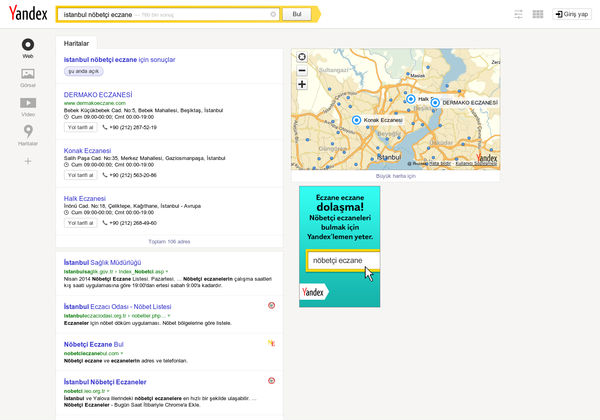Open Konak Eczanesi listing
The height and width of the screenshot is (420, 600).
pos(87,151)
